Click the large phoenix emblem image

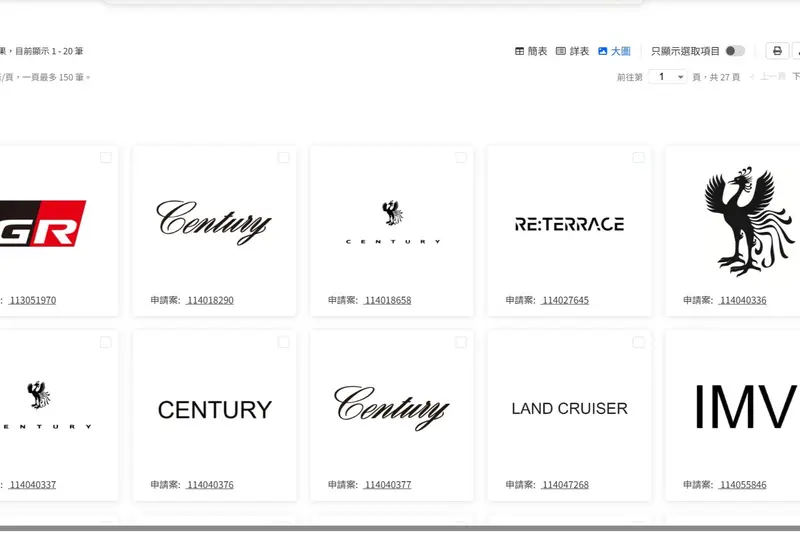[x=740, y=222]
